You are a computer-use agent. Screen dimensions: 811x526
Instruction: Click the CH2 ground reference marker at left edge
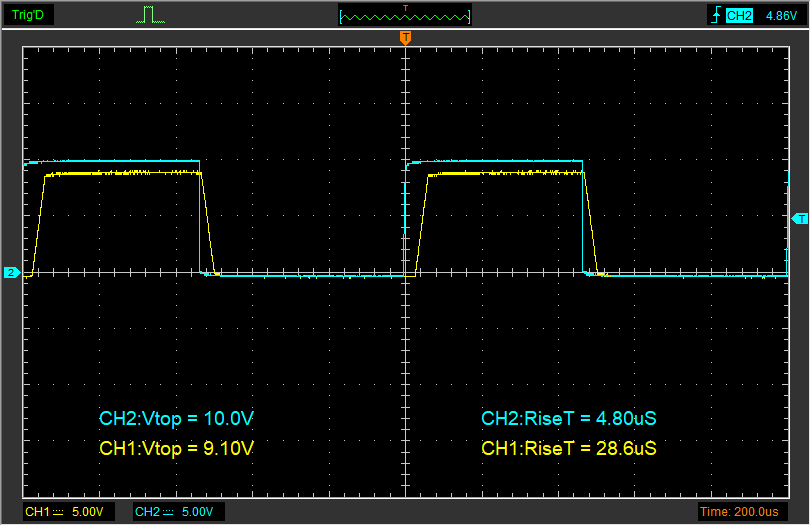tap(12, 273)
